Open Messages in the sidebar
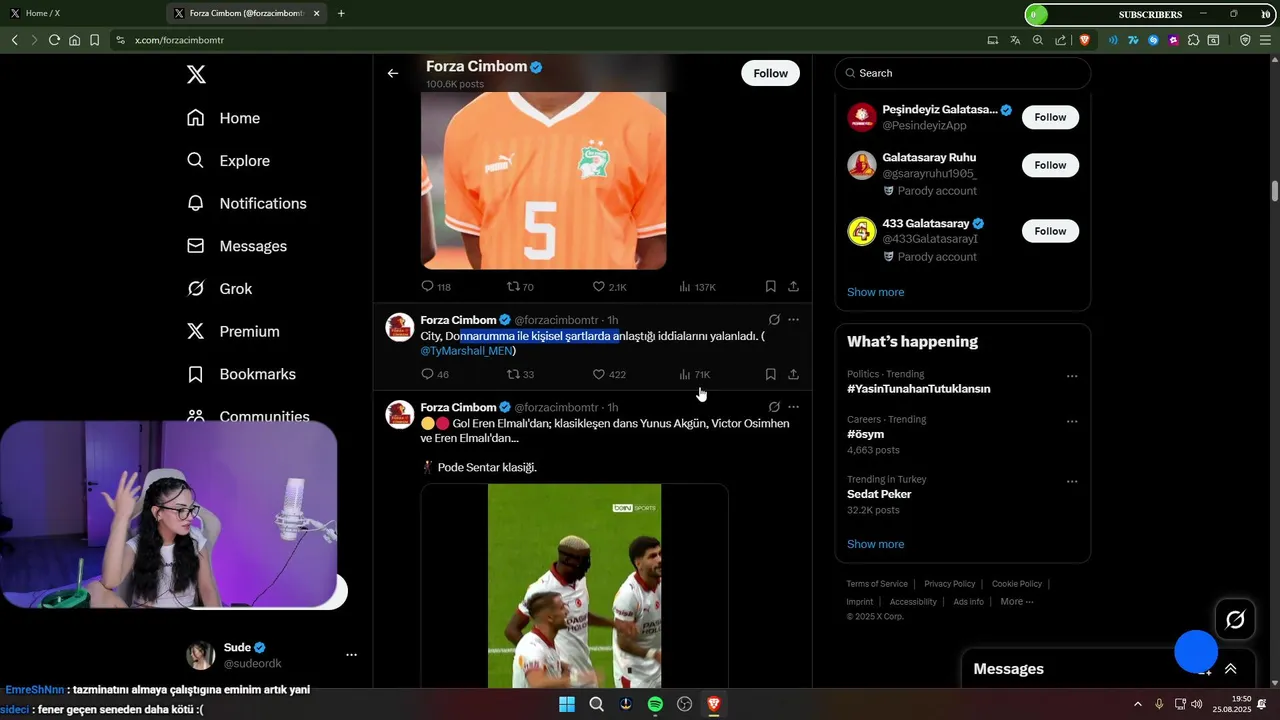 [x=237, y=246]
